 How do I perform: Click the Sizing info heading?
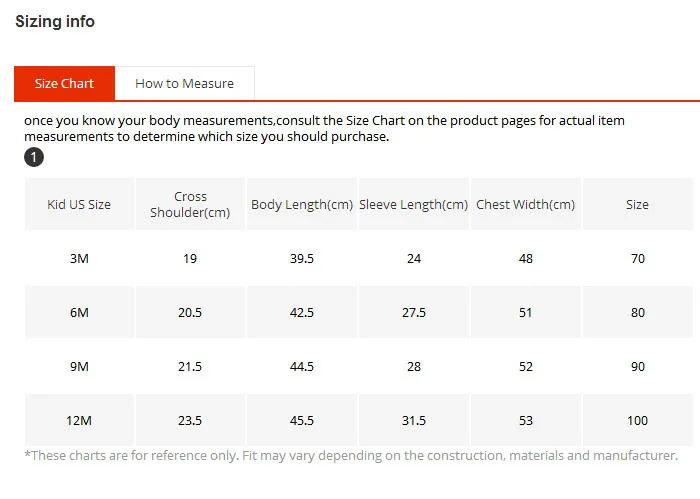[x=55, y=22]
